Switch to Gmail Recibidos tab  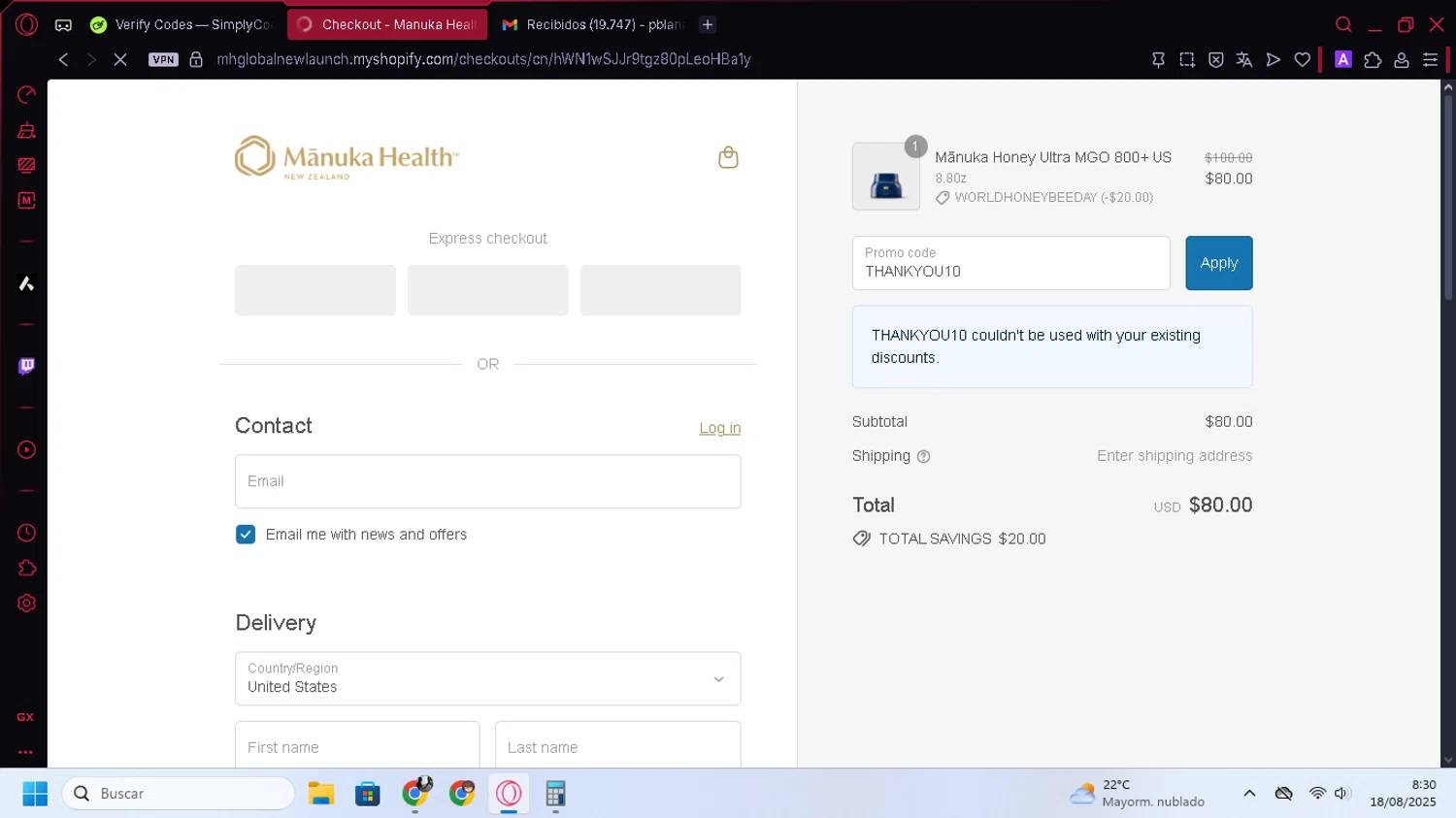tap(593, 24)
